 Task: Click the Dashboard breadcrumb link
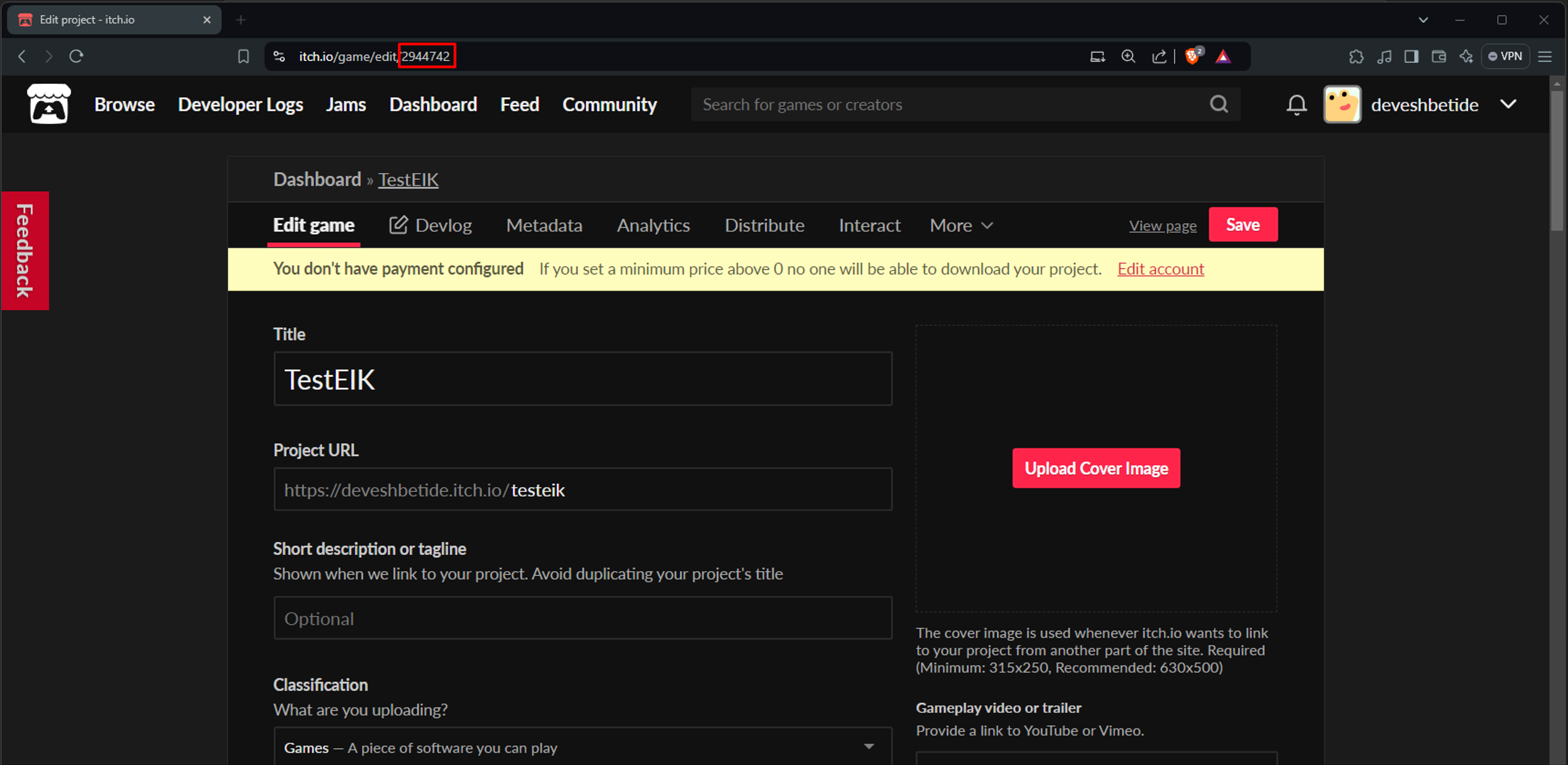point(317,180)
